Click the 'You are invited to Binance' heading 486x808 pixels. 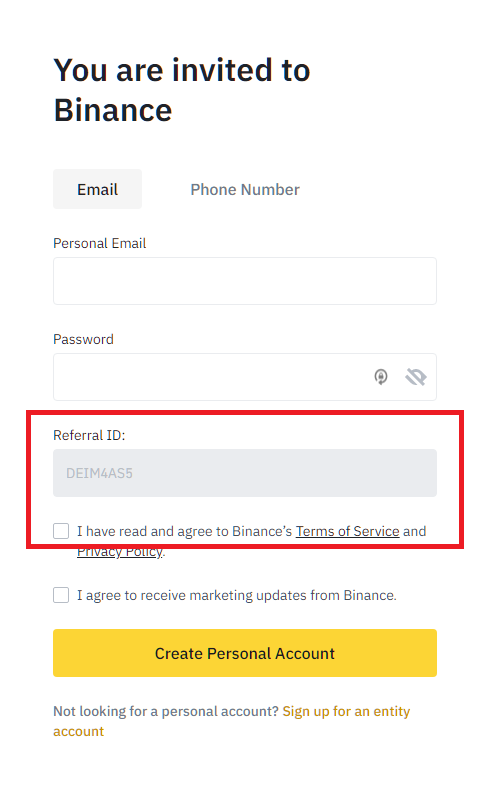coord(182,90)
